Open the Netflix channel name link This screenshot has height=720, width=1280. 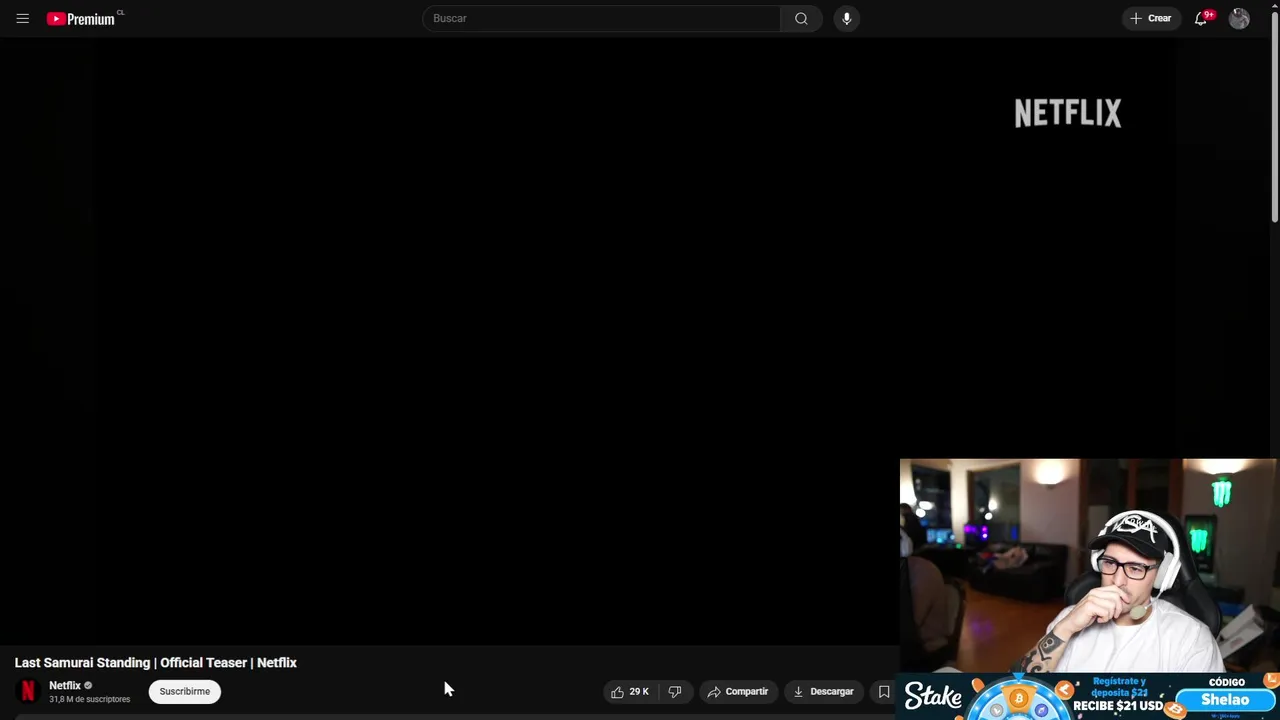[x=65, y=685]
